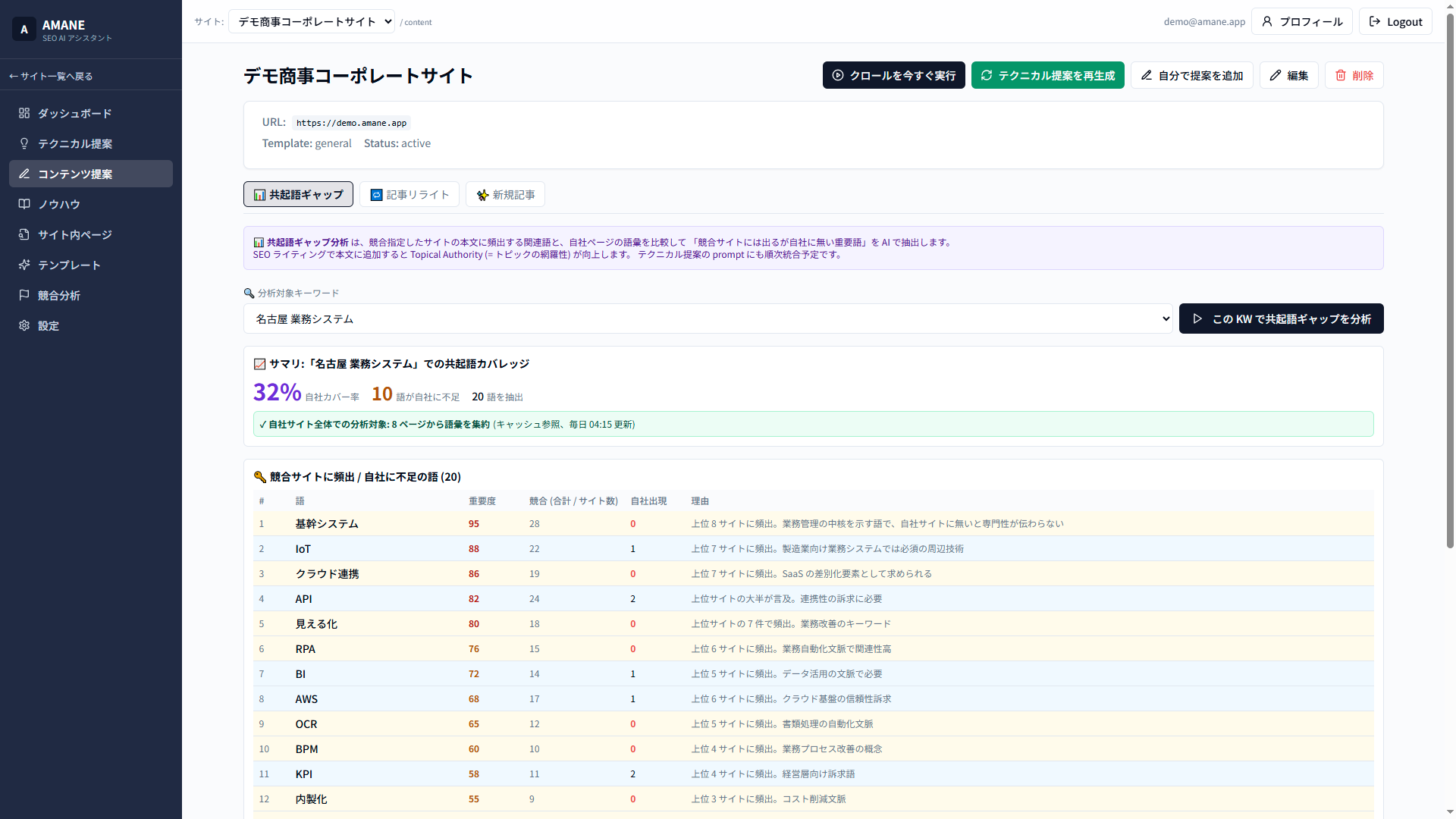Viewport: 1456px width, 819px height.
Task: Click the 削除 button
Action: tap(1354, 75)
